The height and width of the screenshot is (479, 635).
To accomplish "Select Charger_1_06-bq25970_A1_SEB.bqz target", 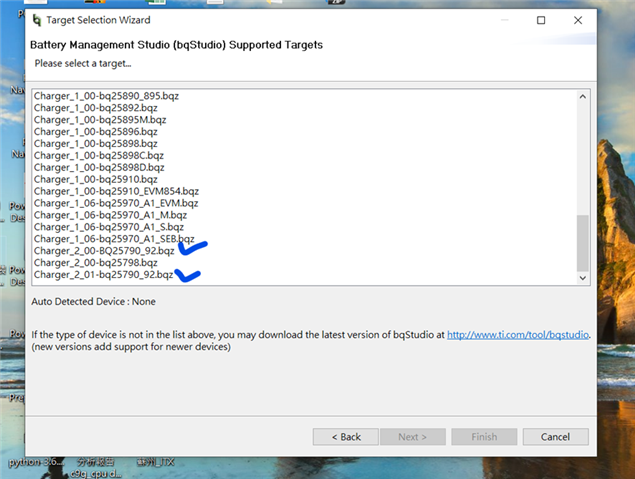I will 114,239.
